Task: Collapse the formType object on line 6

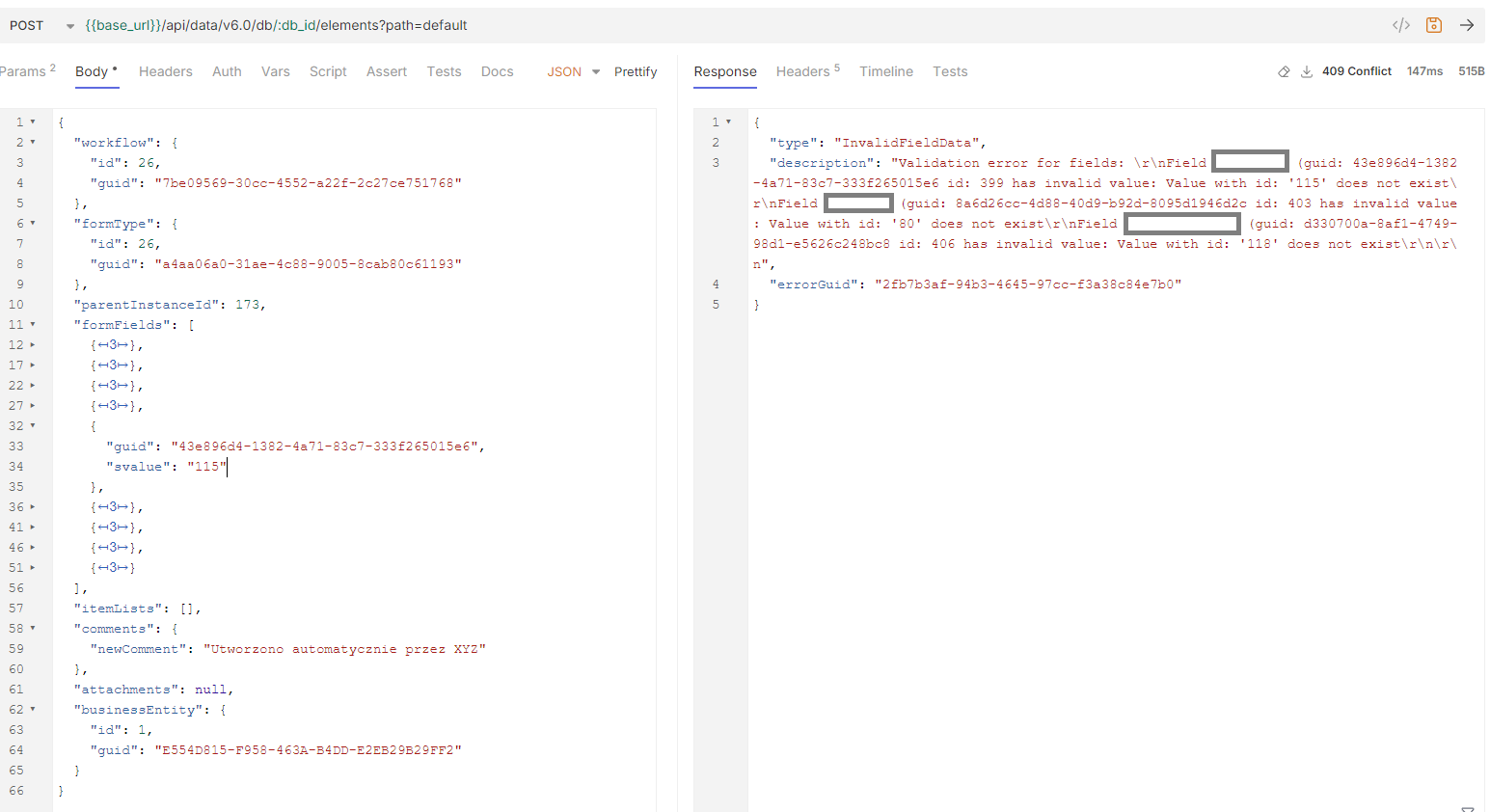Action: coord(33,223)
